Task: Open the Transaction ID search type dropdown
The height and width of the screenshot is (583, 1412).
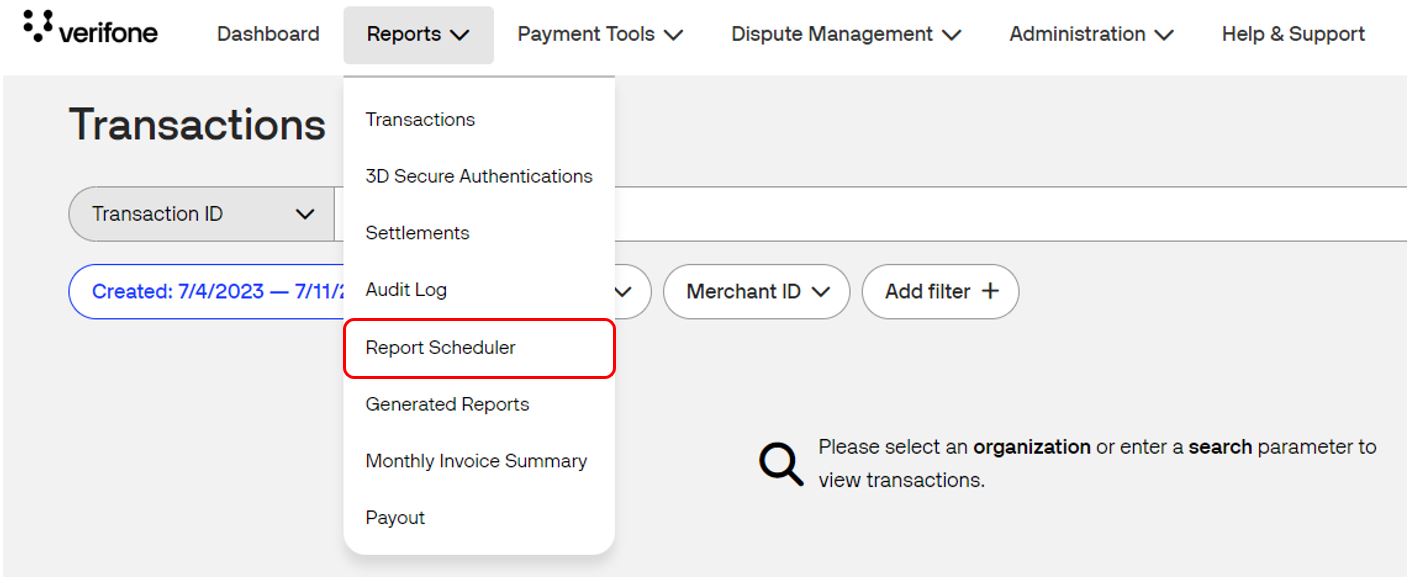Action: [x=200, y=213]
